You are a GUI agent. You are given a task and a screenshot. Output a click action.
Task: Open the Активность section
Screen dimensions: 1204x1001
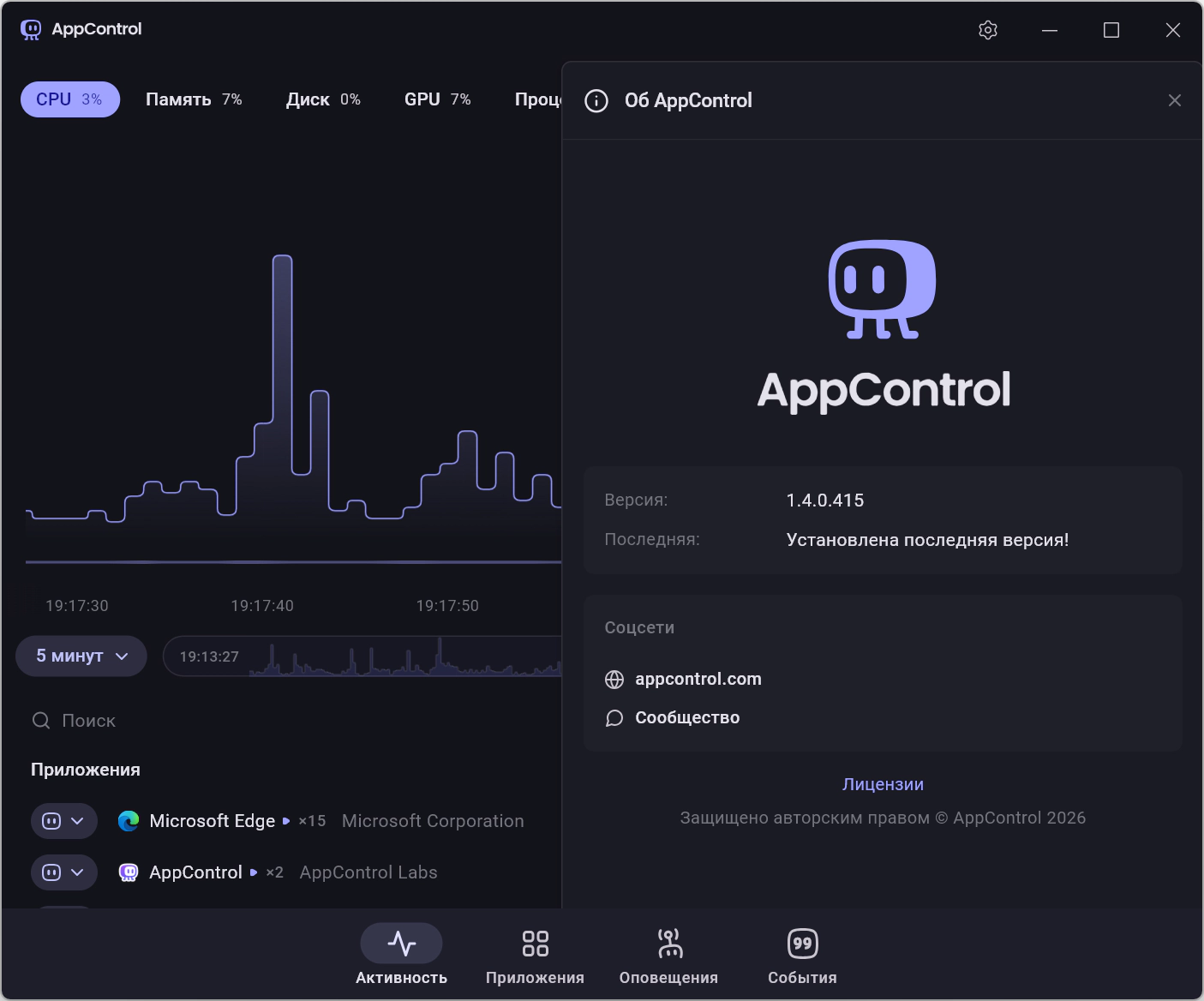coord(401,955)
